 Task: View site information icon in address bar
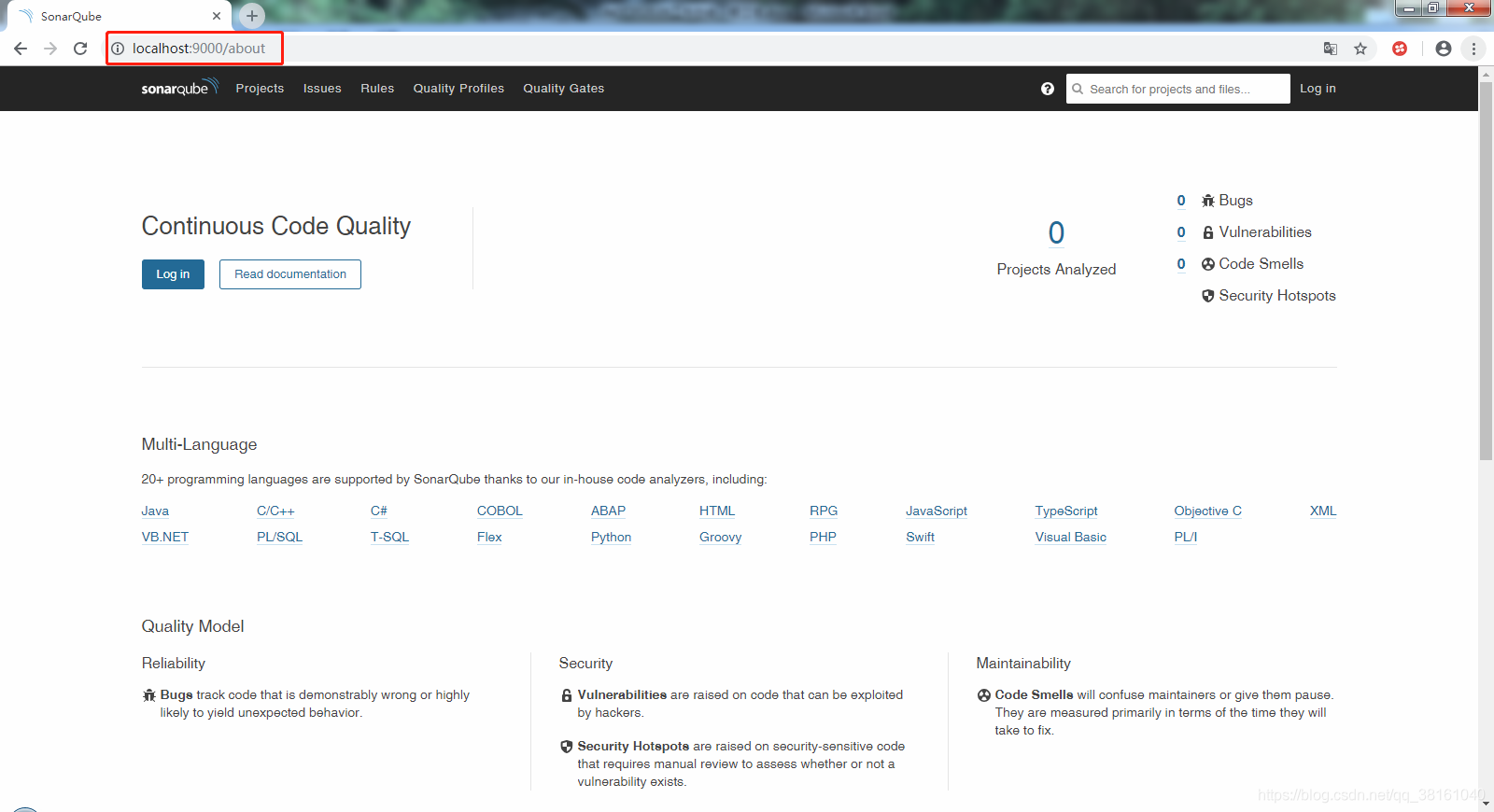coord(118,49)
